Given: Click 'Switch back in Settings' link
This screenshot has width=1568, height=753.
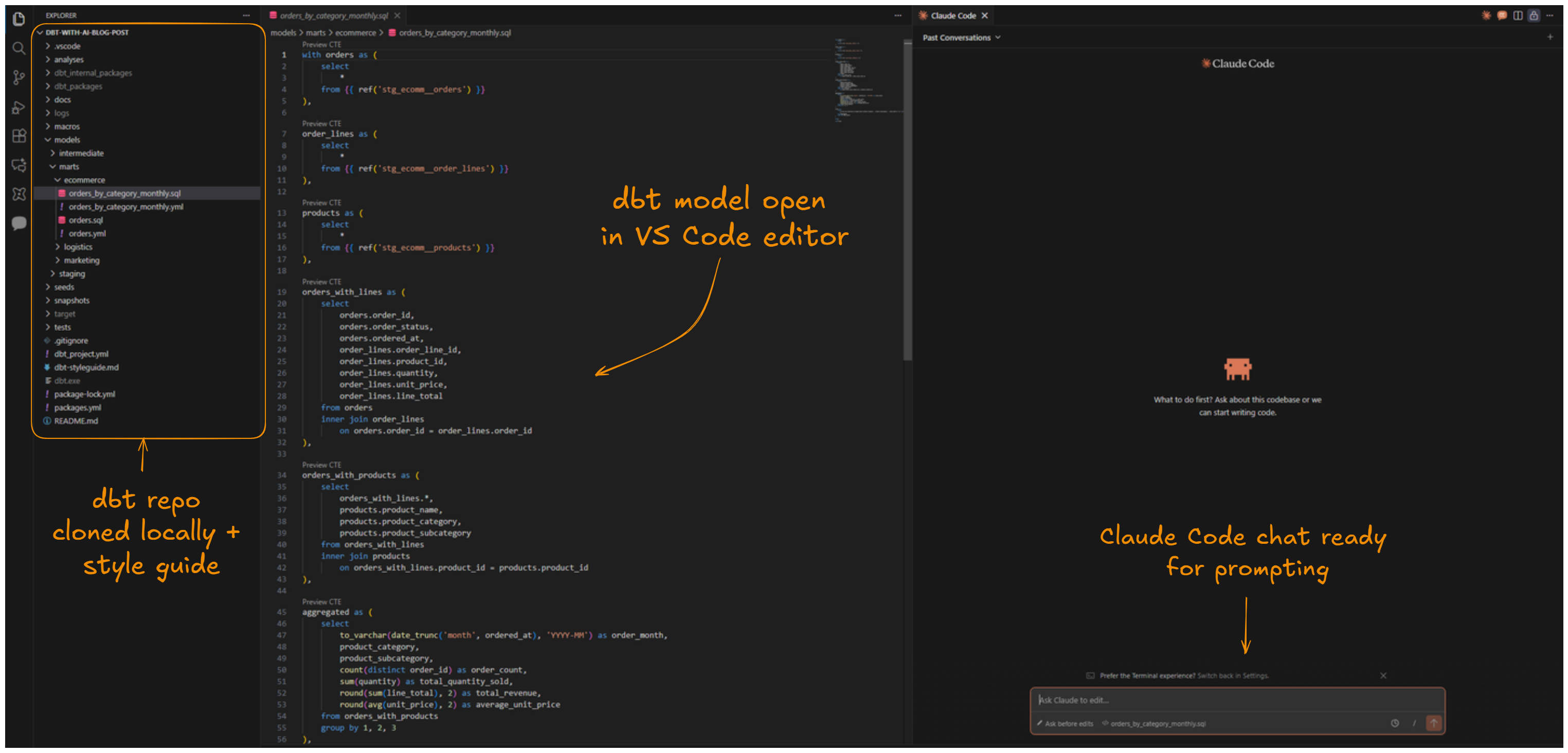Looking at the screenshot, I should (x=1233, y=676).
